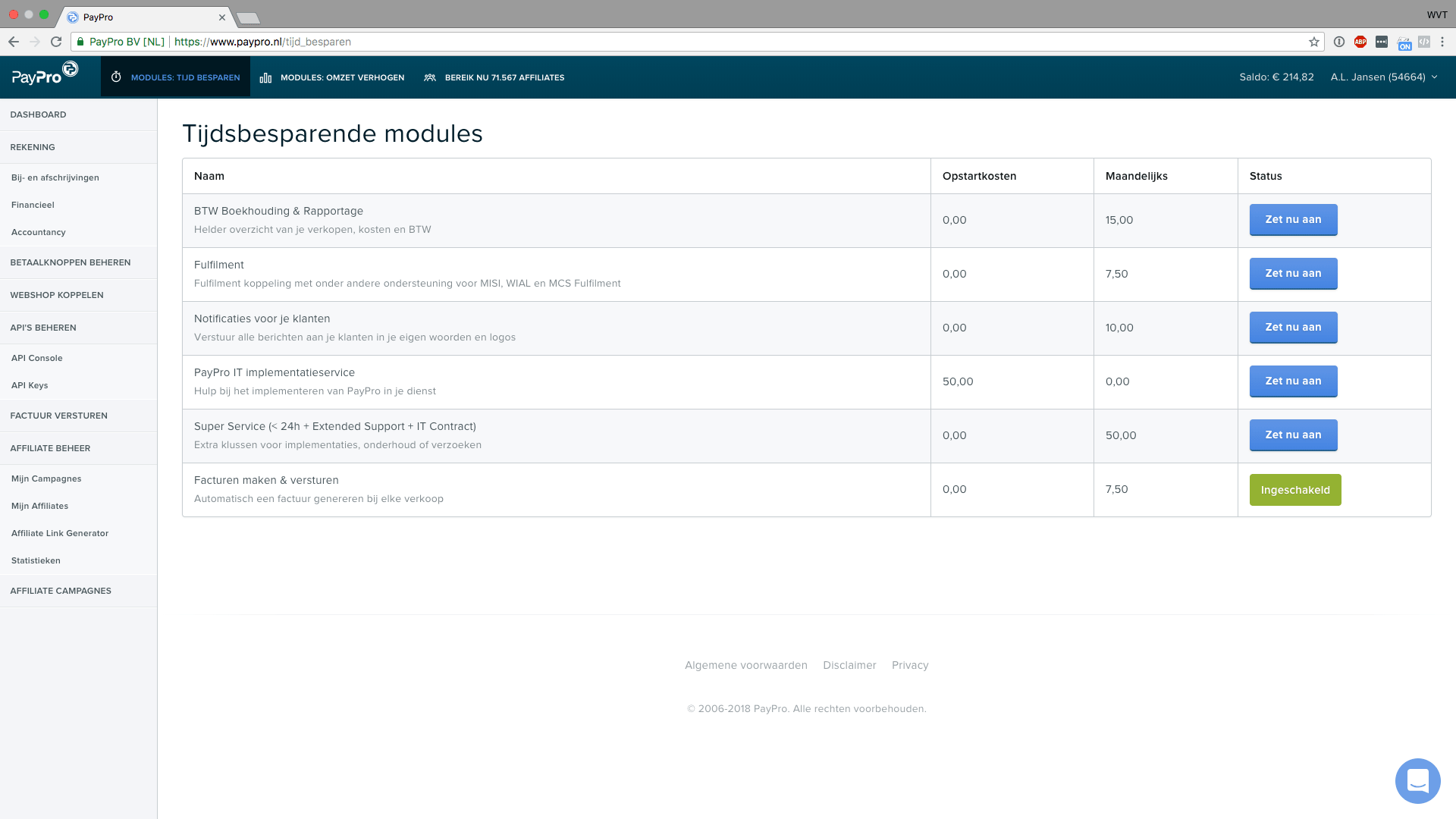This screenshot has width=1456, height=819.
Task: Open Algemene voorwaarden link
Action: (x=745, y=665)
